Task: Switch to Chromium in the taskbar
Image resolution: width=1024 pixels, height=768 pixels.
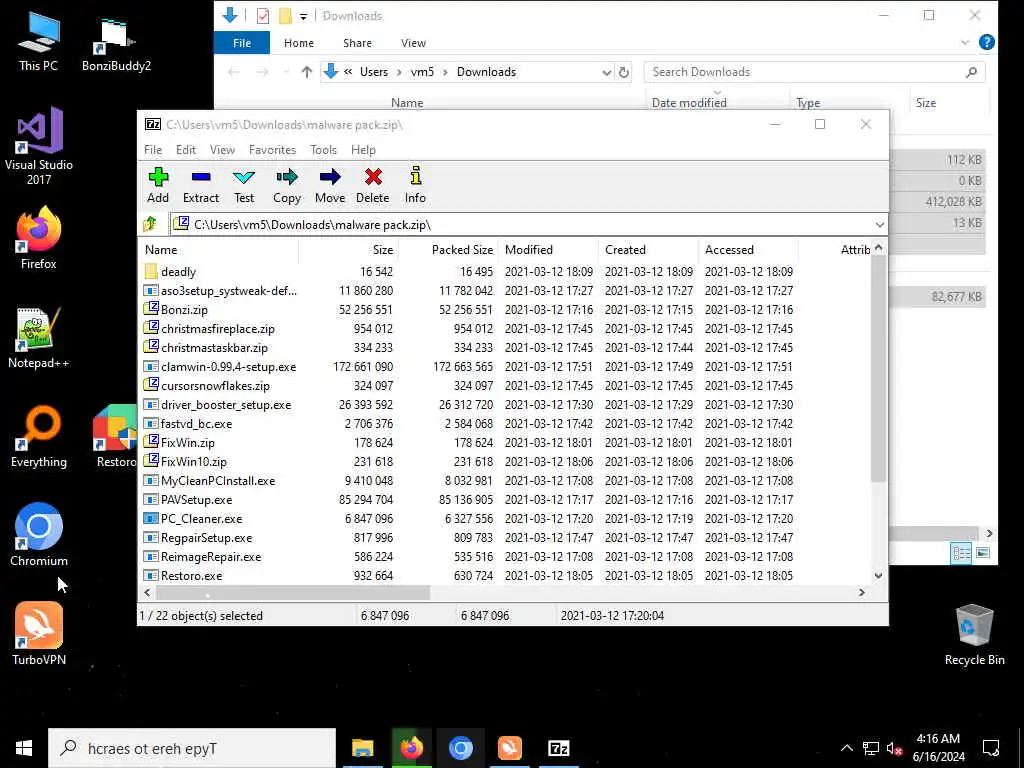Action: coord(460,748)
